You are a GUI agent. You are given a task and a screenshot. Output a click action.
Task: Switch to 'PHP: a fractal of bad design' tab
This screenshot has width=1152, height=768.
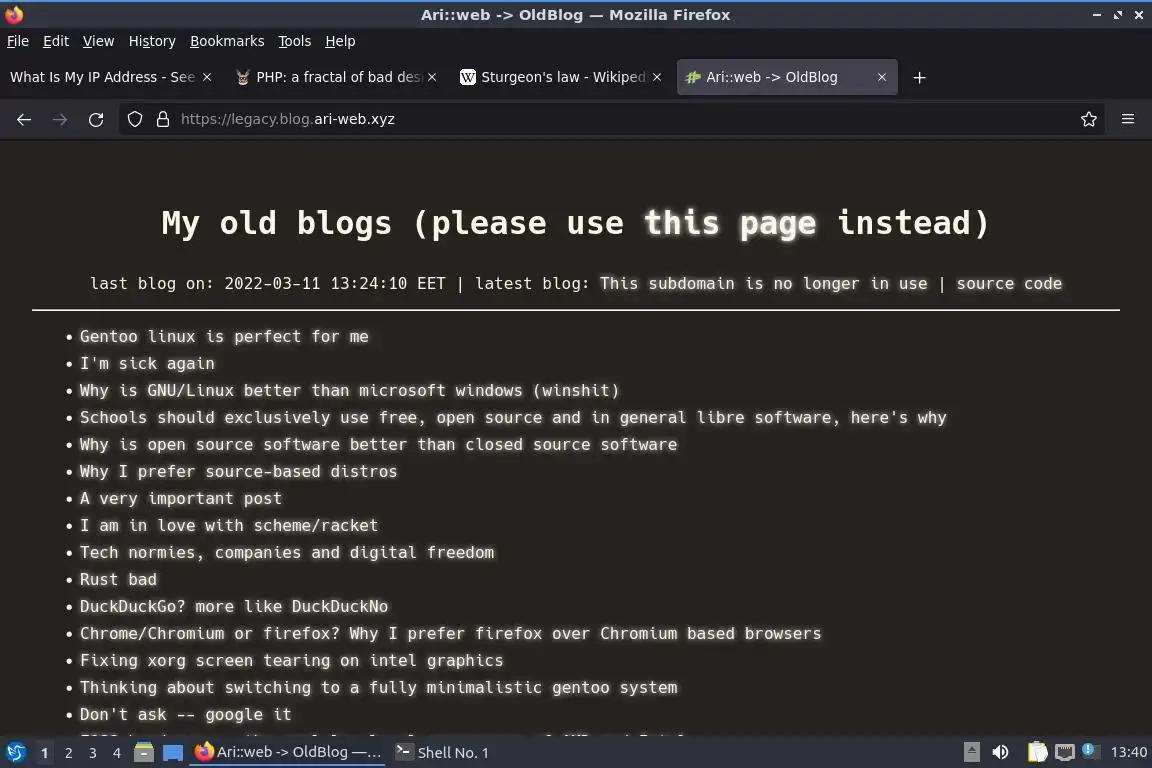coord(337,77)
